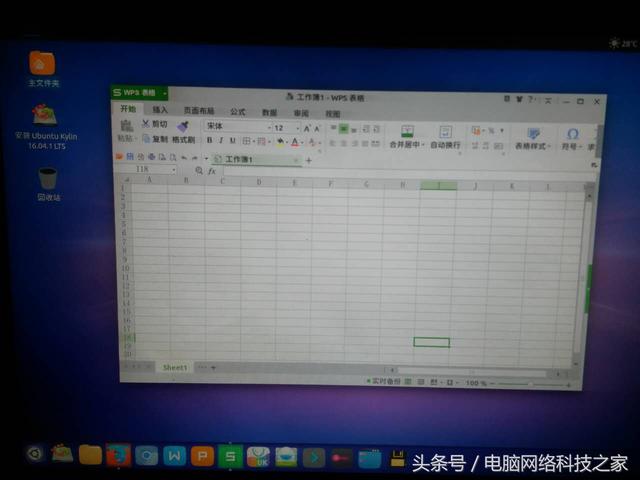Click the borders grid icon
Image resolution: width=640 pixels, height=480 pixels.
(x=247, y=141)
